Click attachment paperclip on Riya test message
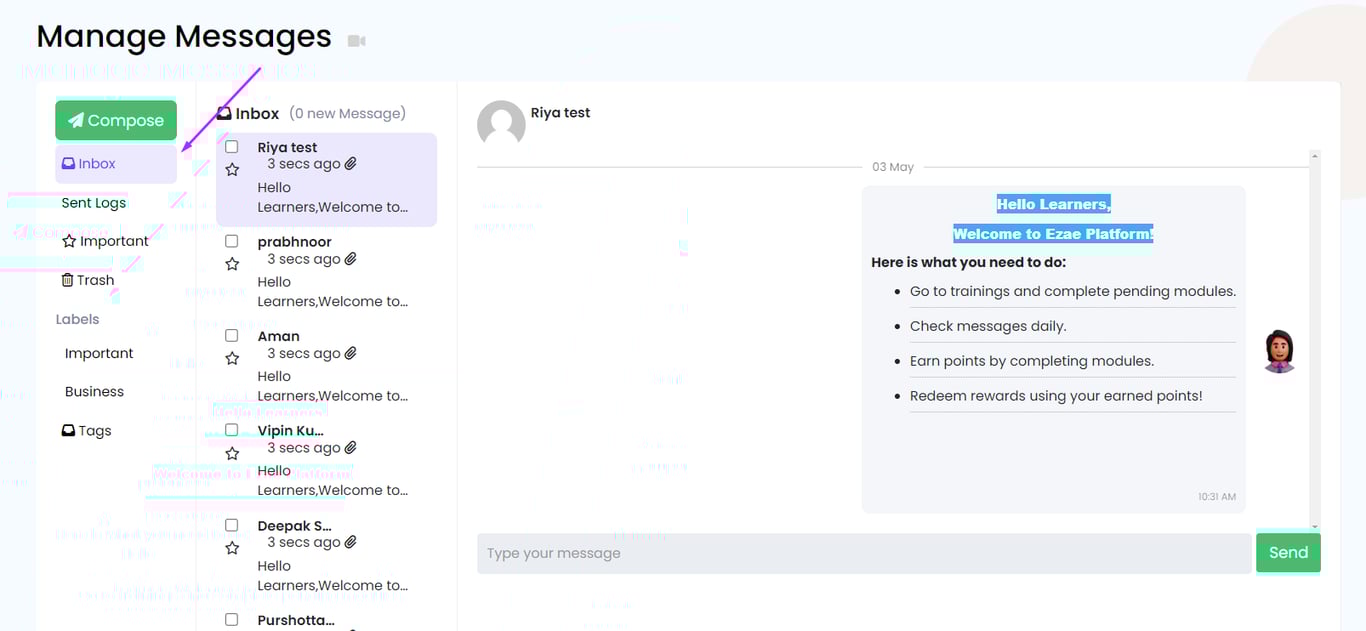The width and height of the screenshot is (1366, 631). (351, 164)
